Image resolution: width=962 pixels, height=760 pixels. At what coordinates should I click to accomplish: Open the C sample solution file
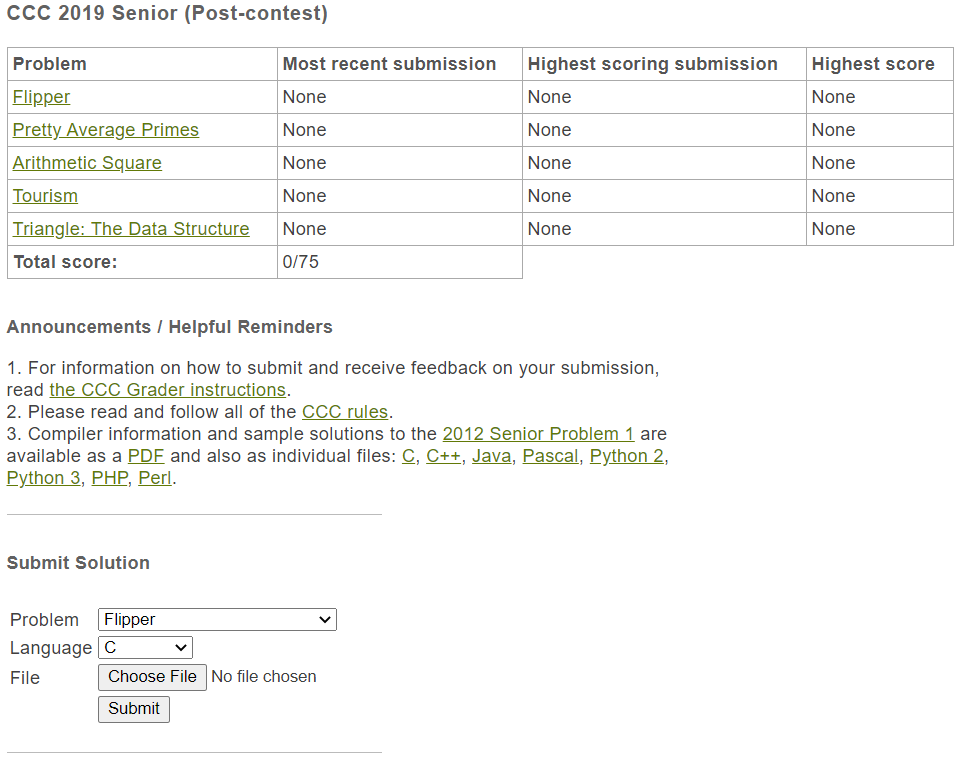[408, 456]
